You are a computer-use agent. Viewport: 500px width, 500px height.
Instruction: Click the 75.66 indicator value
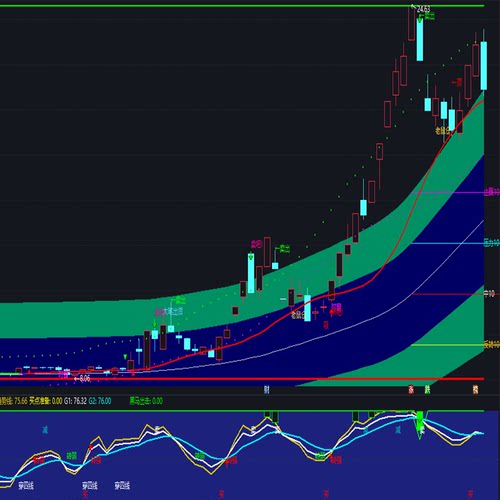(x=21, y=401)
